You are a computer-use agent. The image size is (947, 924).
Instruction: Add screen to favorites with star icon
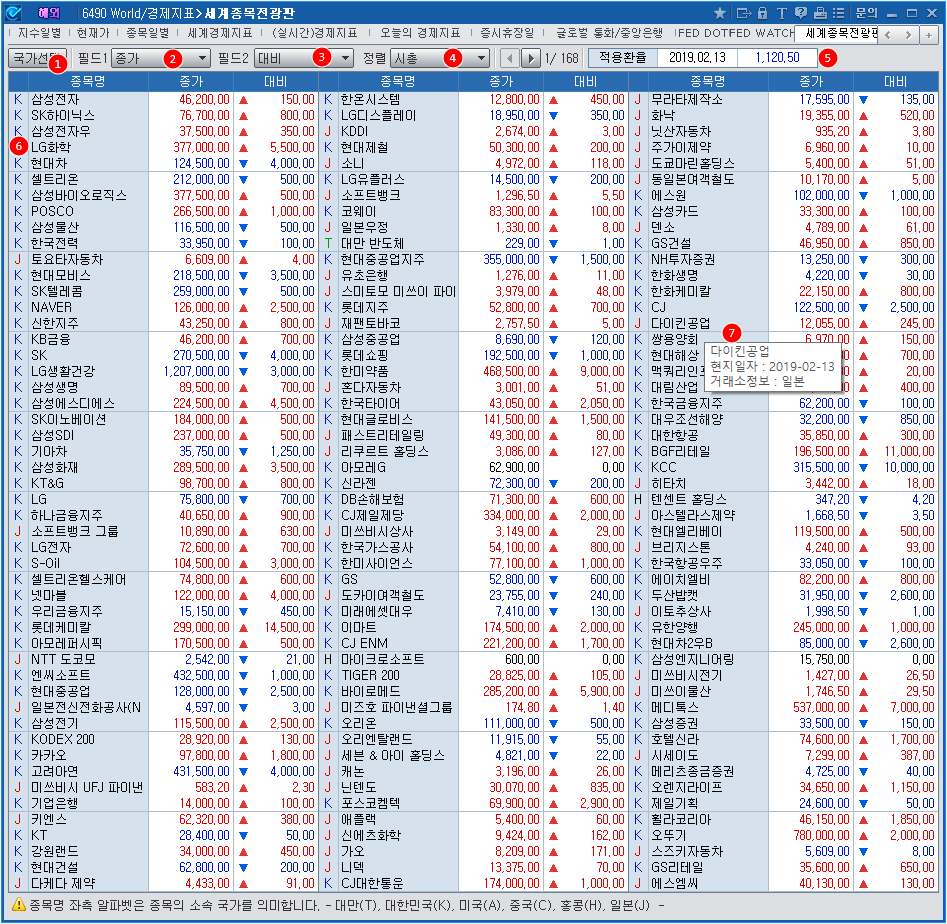(x=719, y=13)
